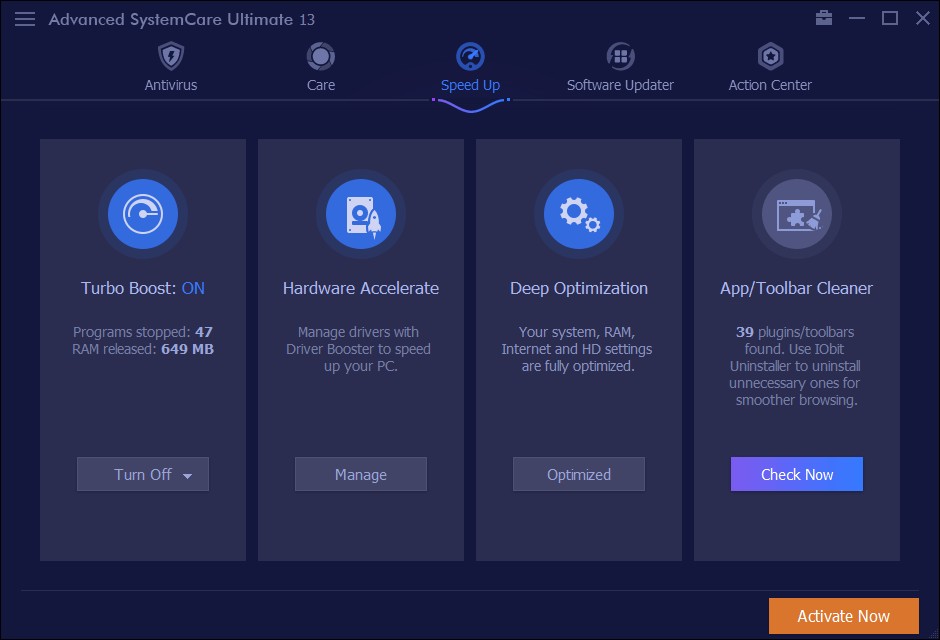The width and height of the screenshot is (940, 640).
Task: Click the Deep Optimization gears icon
Action: tap(578, 214)
